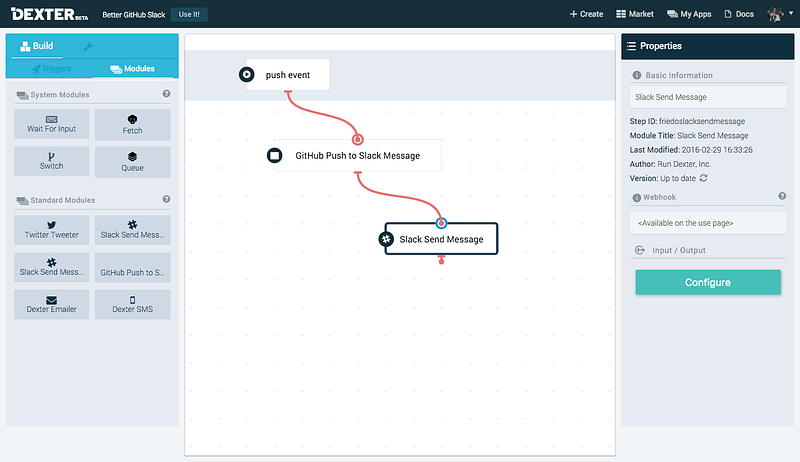The width and height of the screenshot is (800, 462).
Task: Click the Dexter logo
Action: tap(49, 14)
